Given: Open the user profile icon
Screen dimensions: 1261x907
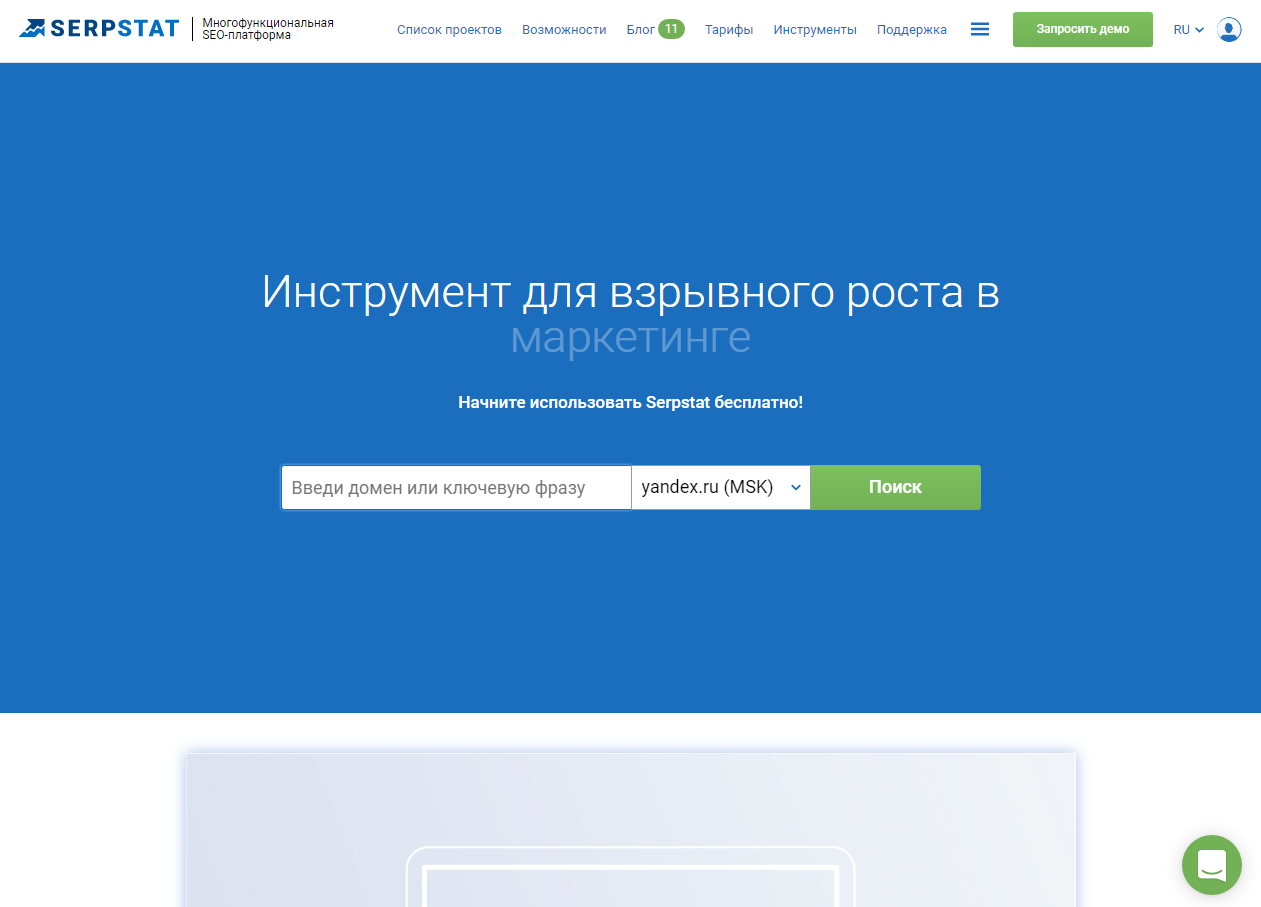Looking at the screenshot, I should pos(1229,30).
